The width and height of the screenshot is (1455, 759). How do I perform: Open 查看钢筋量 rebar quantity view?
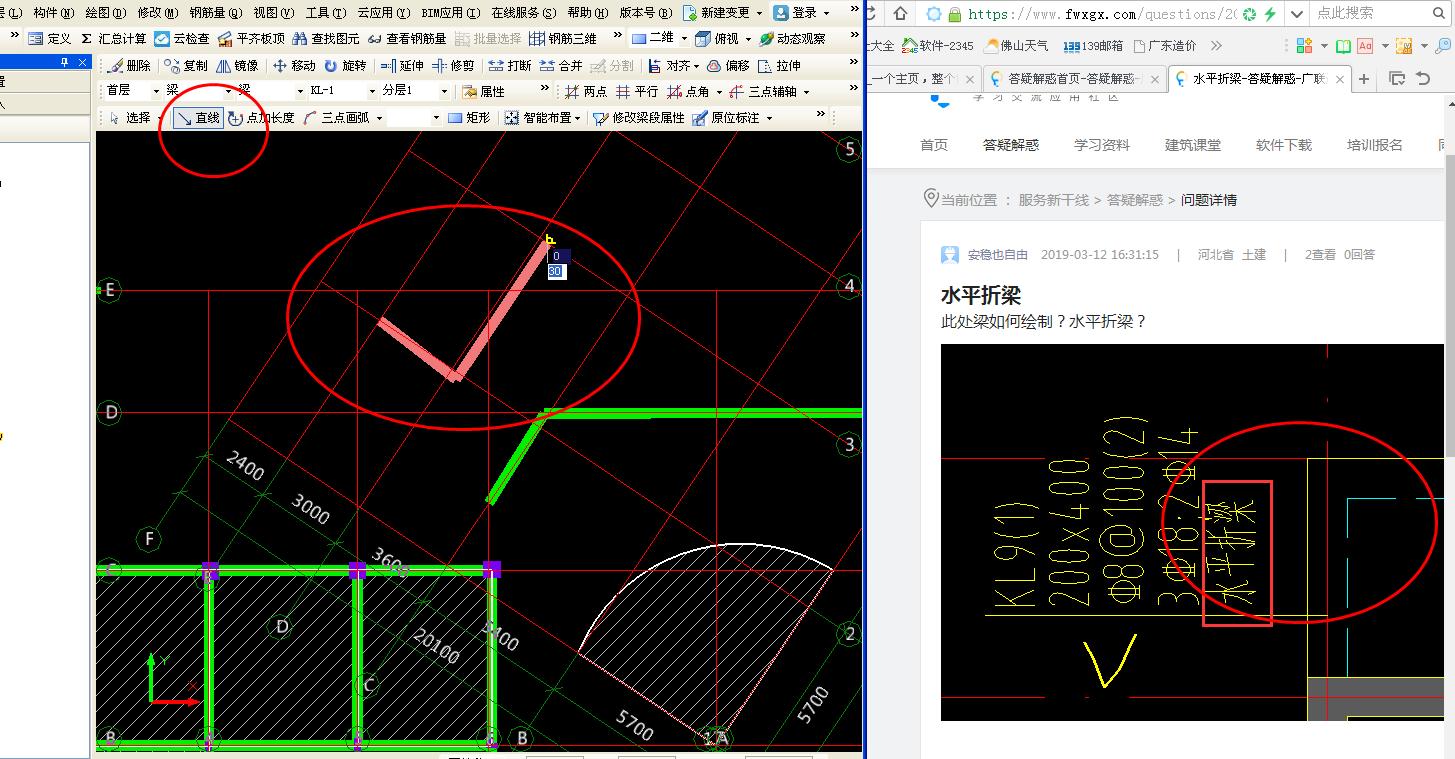click(x=407, y=38)
